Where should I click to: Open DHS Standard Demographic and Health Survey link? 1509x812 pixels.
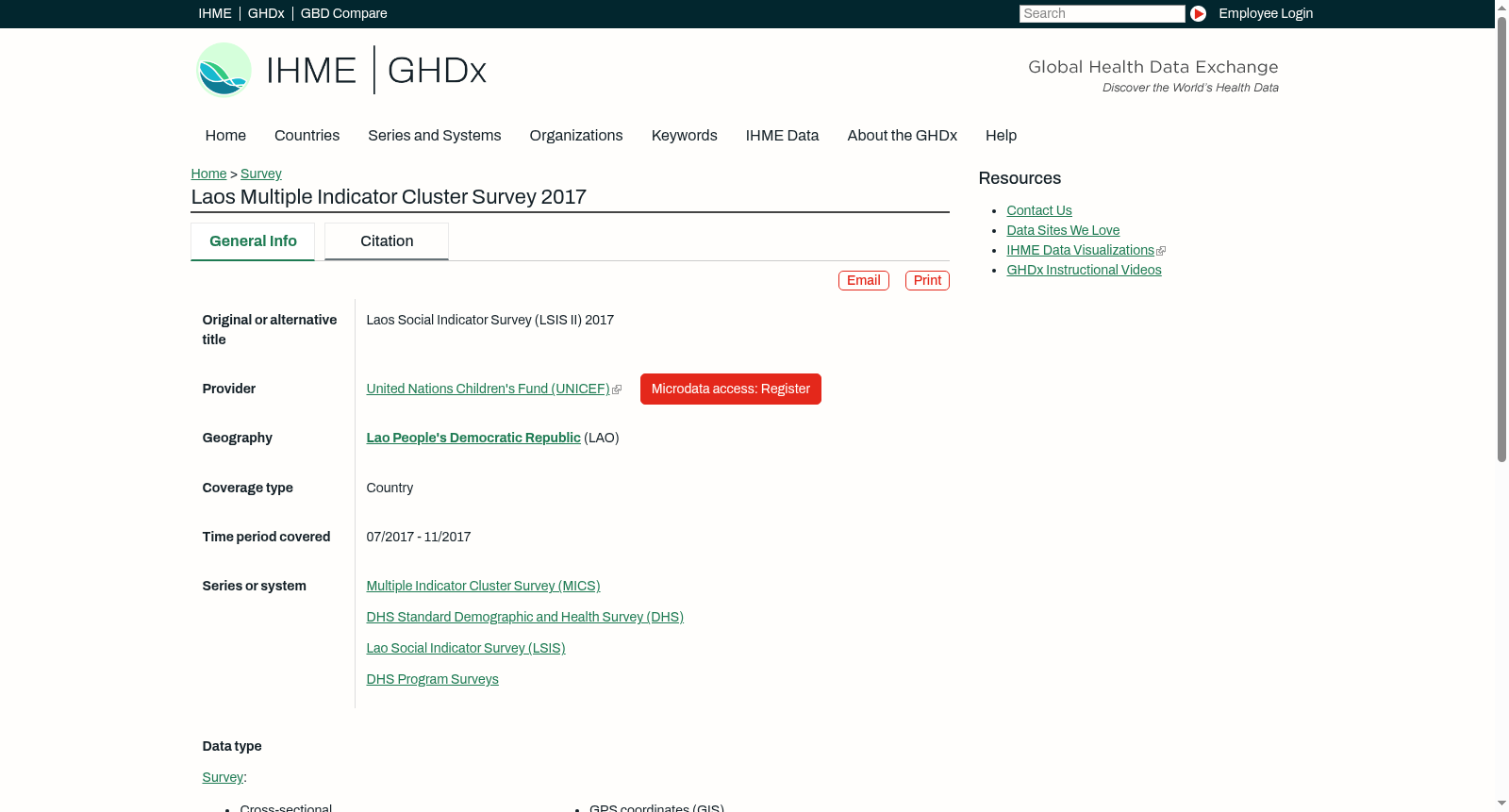click(525, 617)
